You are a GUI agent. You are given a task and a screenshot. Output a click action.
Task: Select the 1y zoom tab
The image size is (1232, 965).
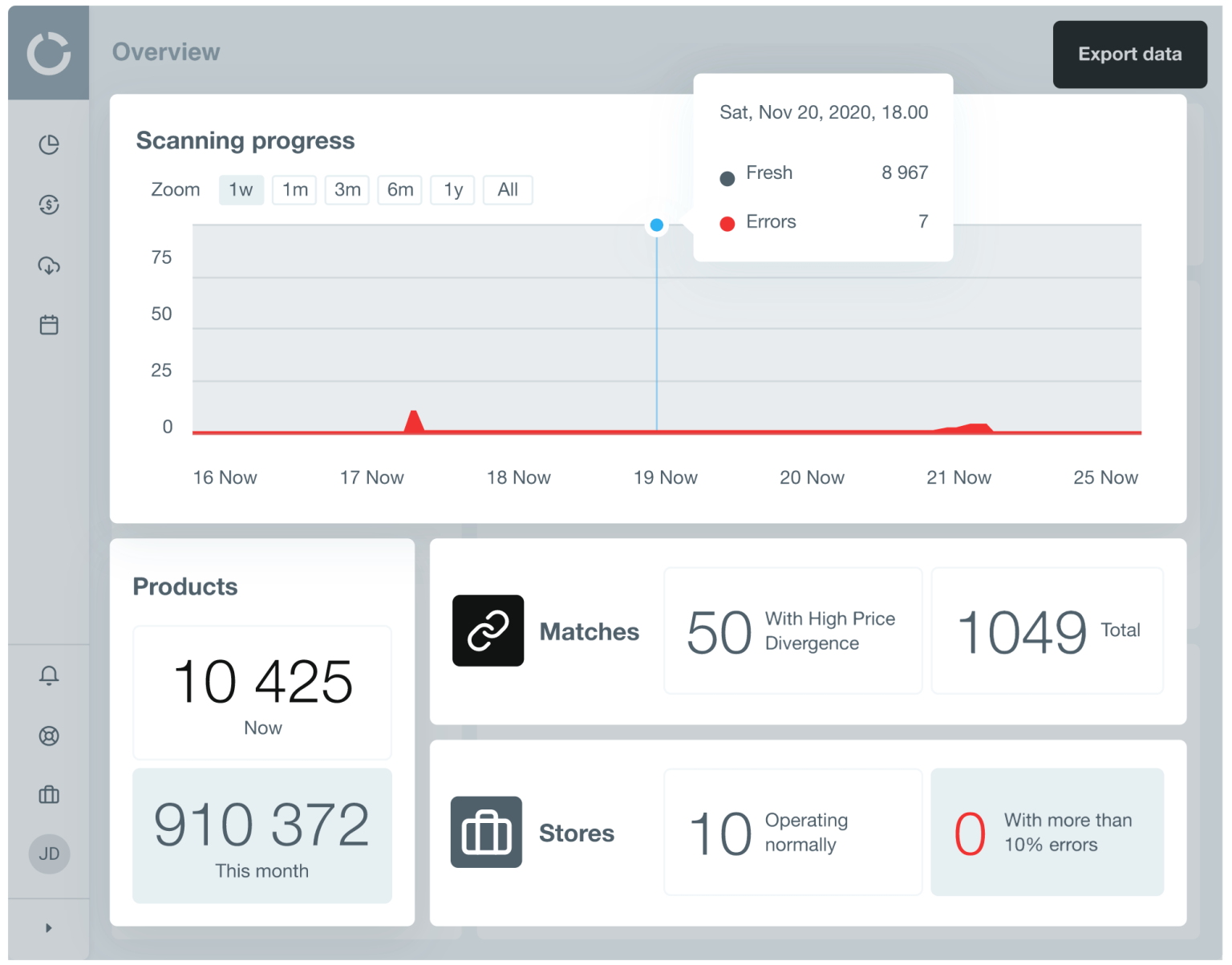[452, 189]
